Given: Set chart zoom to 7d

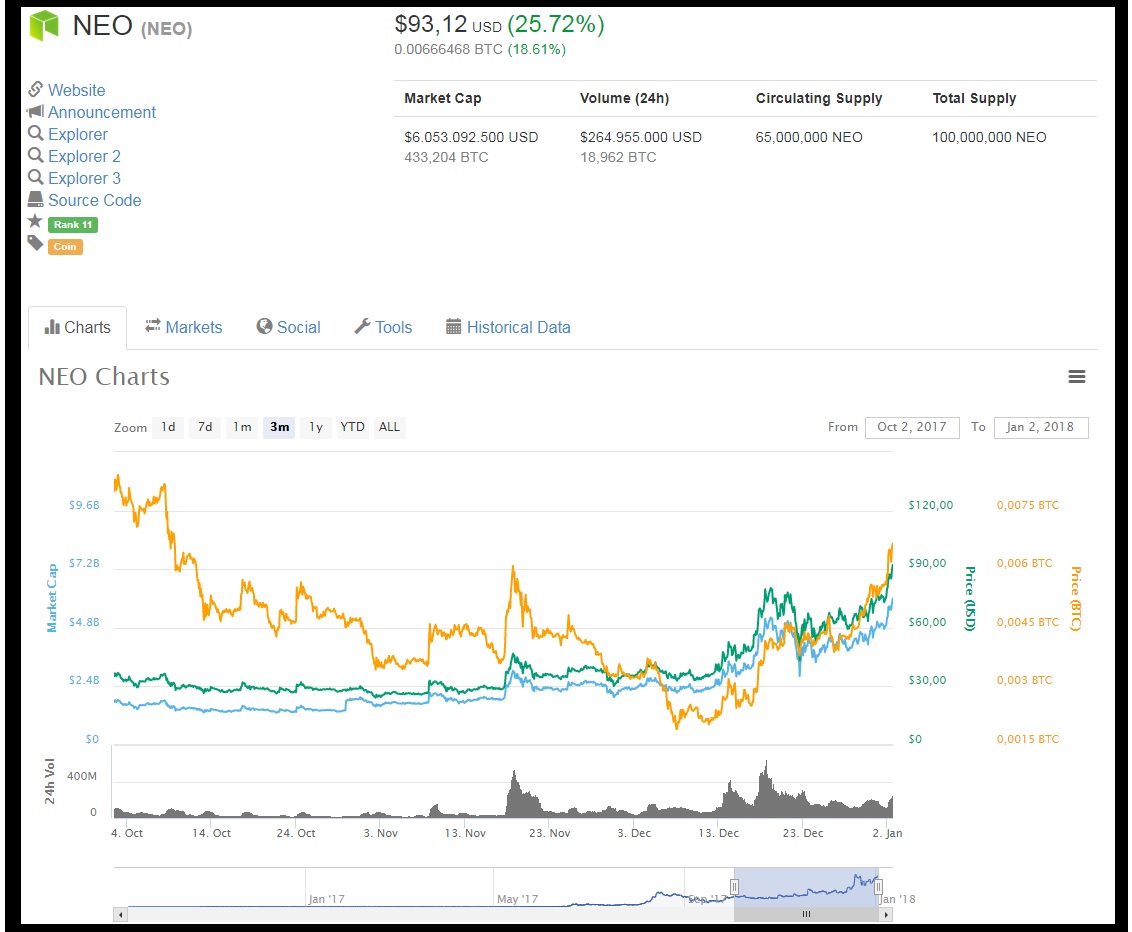Looking at the screenshot, I should click(x=205, y=427).
